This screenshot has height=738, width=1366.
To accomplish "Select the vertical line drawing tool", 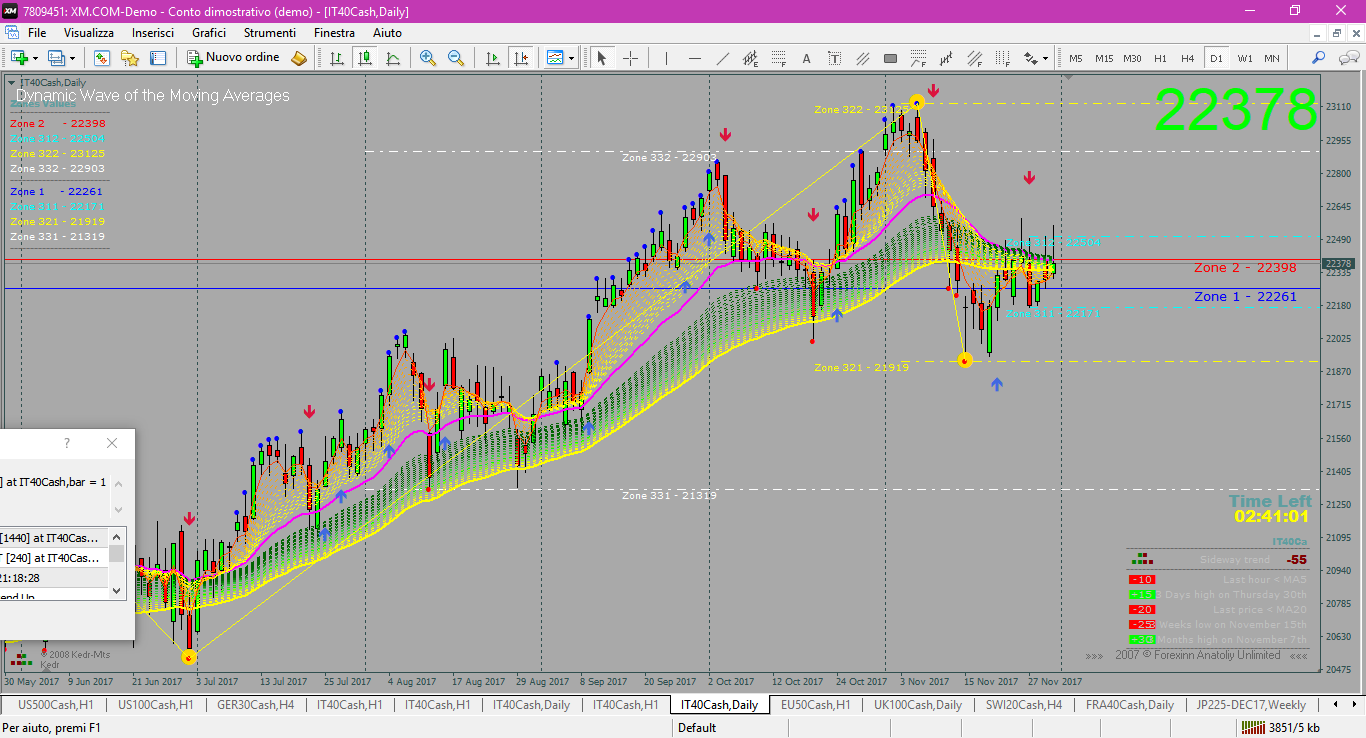I will (667, 58).
